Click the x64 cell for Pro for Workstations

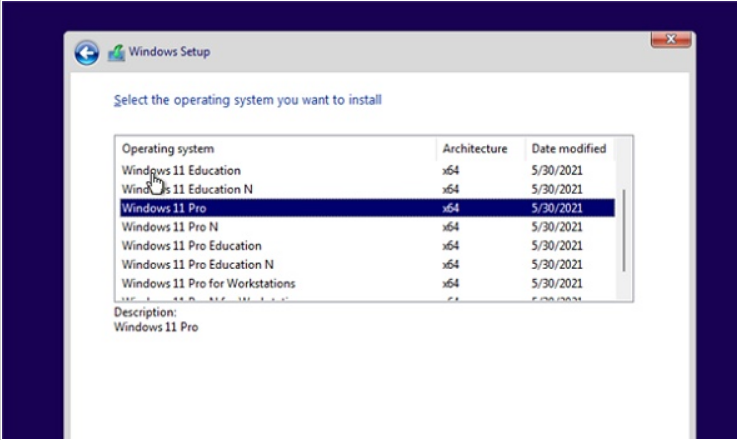451,284
